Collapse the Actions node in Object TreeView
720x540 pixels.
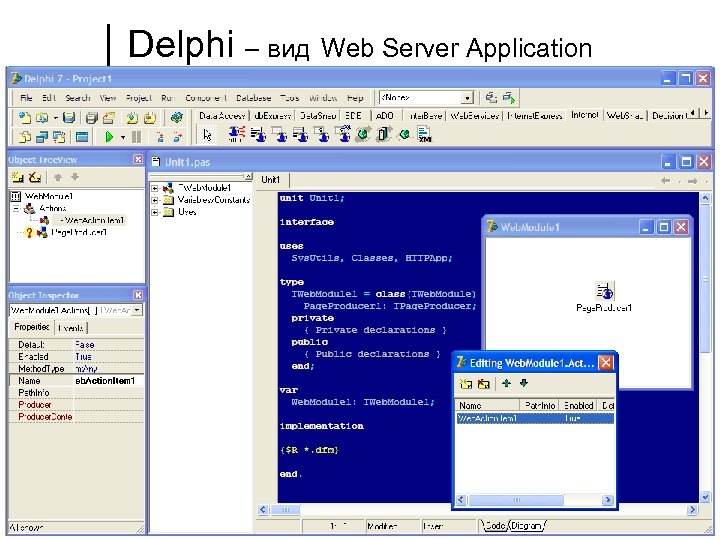[17, 208]
